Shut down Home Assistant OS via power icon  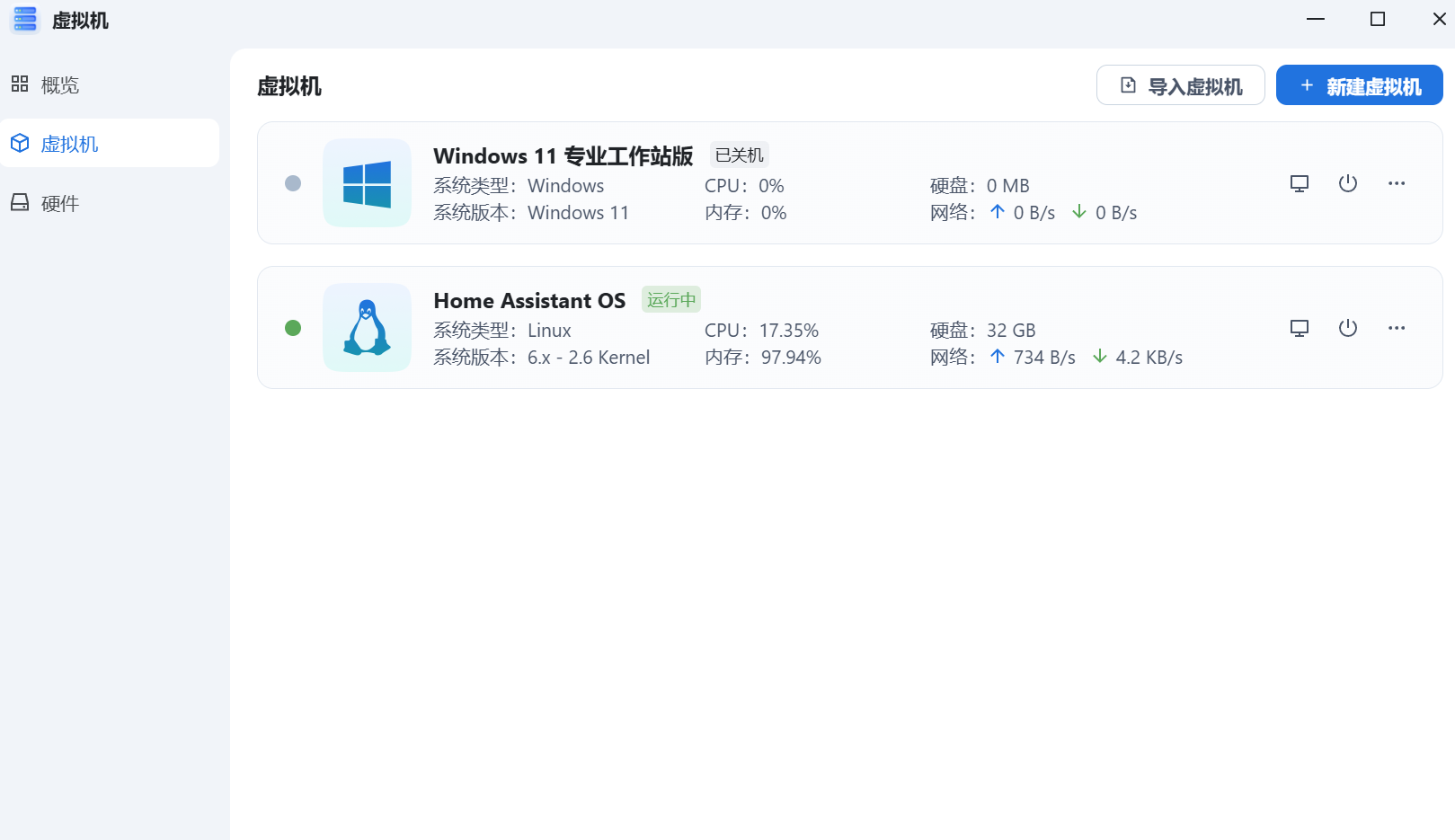click(1347, 327)
